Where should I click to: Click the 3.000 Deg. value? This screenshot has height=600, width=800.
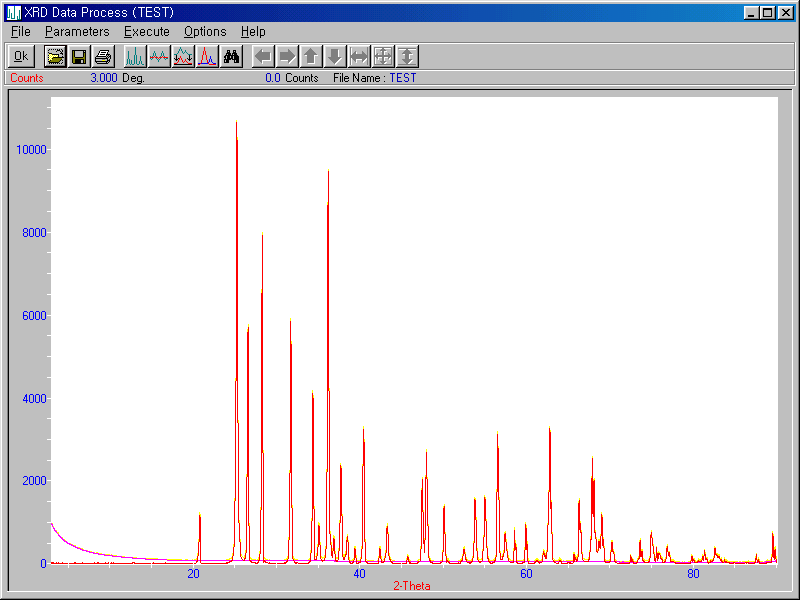117,78
